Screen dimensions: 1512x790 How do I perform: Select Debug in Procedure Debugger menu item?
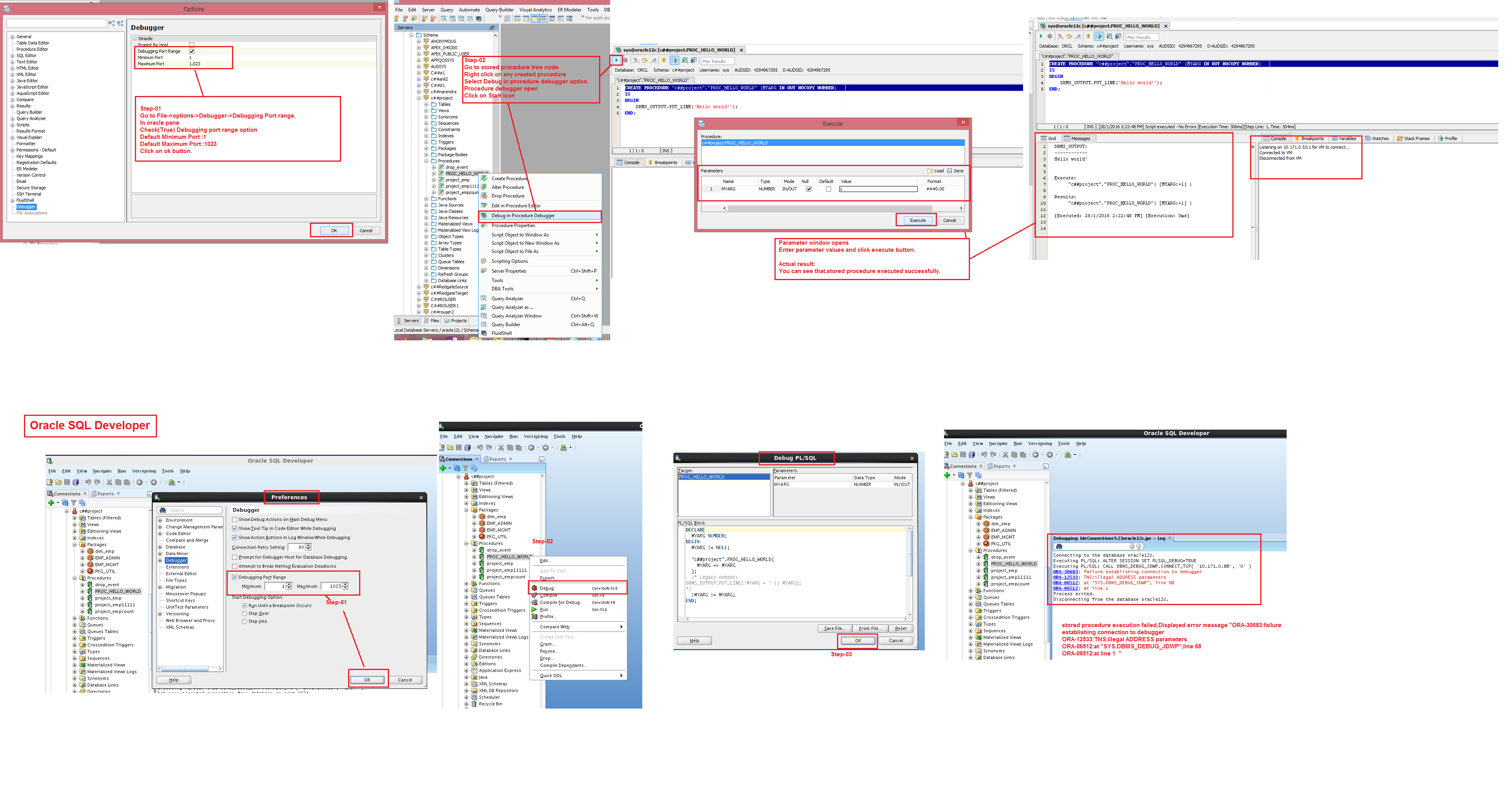(x=522, y=216)
